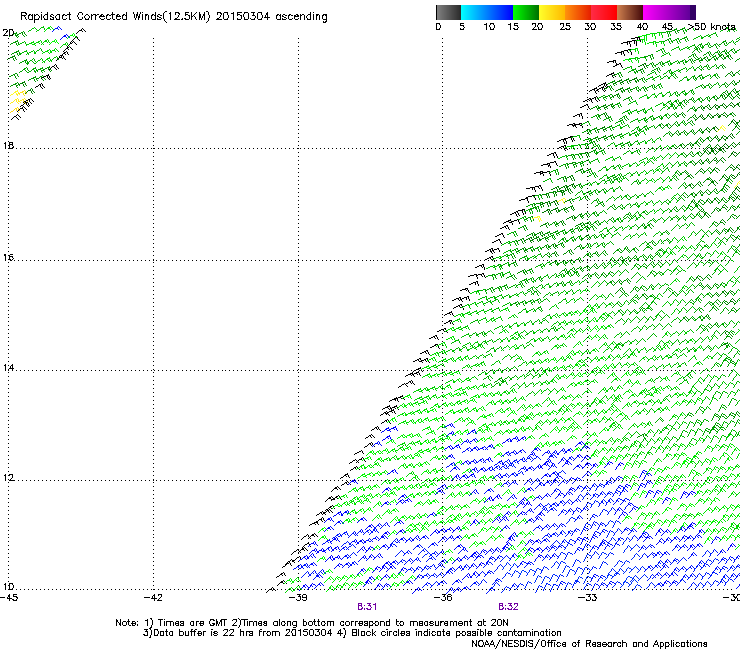Screen dimensions: 740x650
Task: Pick the red 30-35 knots legend band
Action: [604, 12]
